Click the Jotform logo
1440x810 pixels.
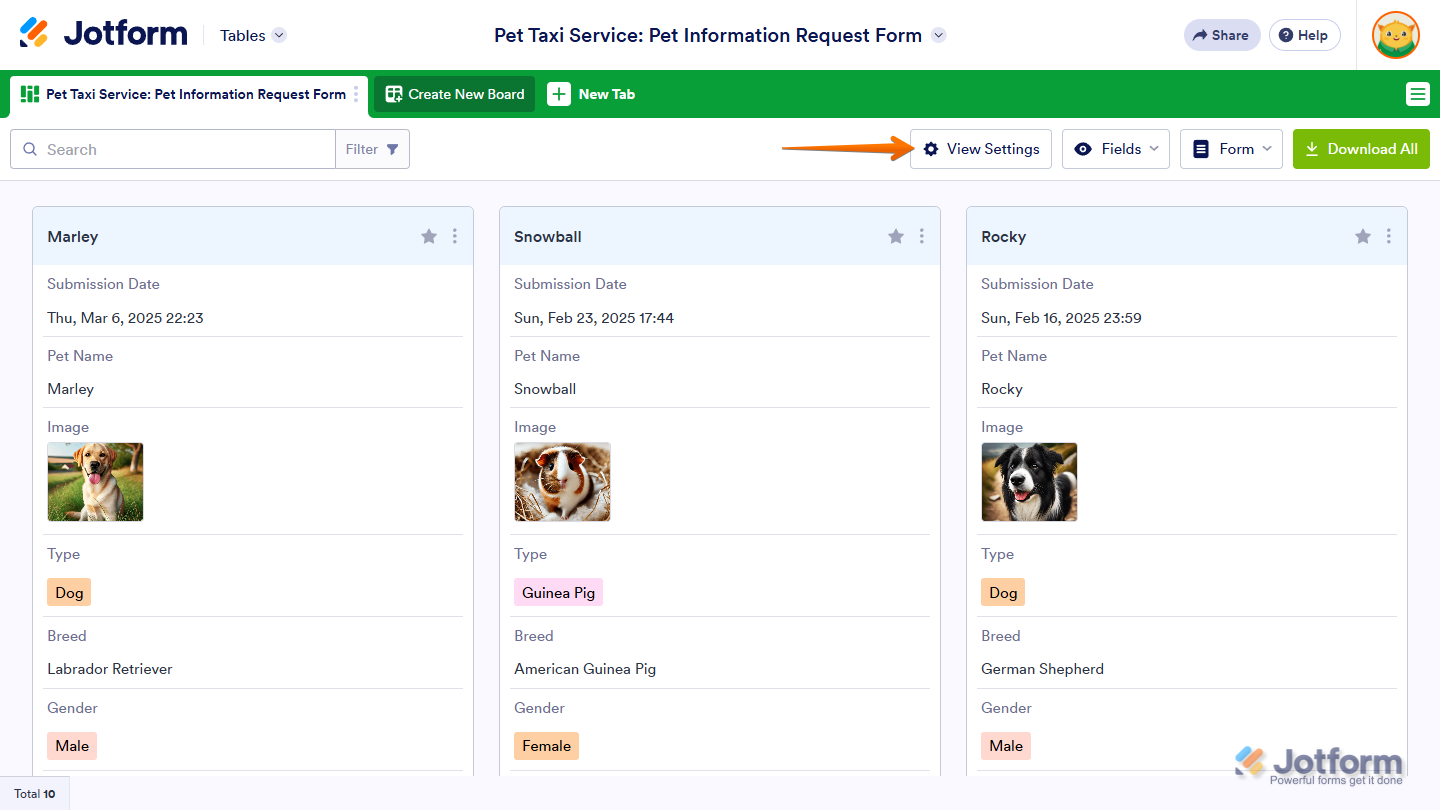pyautogui.click(x=104, y=34)
